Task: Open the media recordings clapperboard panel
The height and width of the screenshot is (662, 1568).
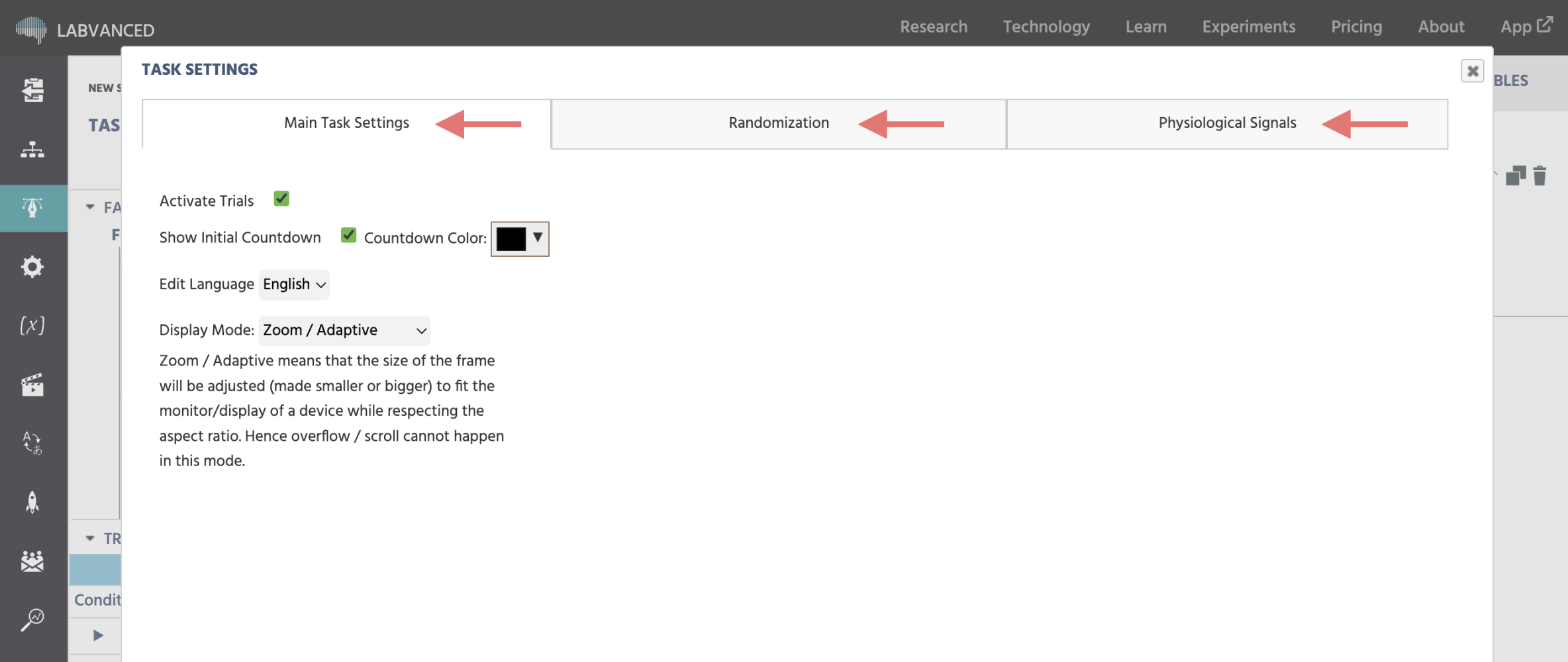Action: tap(32, 383)
